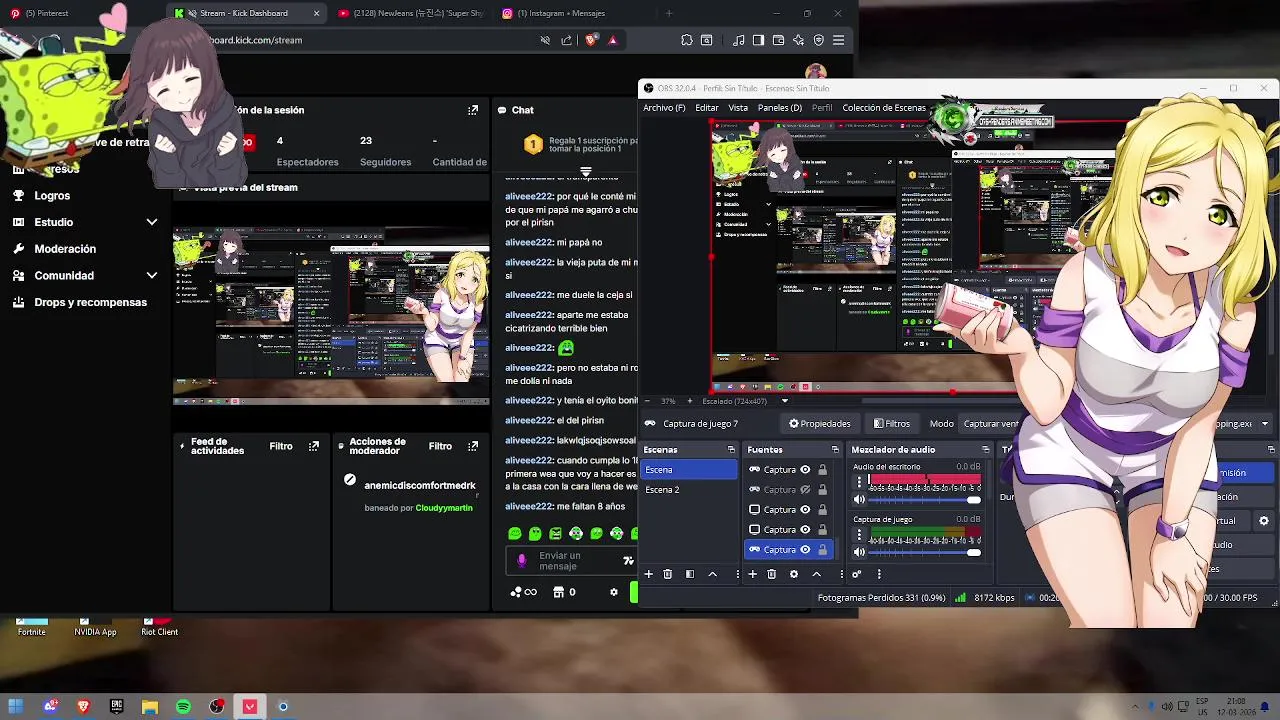Open the Brave hamburger menu
The width and height of the screenshot is (1280, 720).
coord(838,40)
